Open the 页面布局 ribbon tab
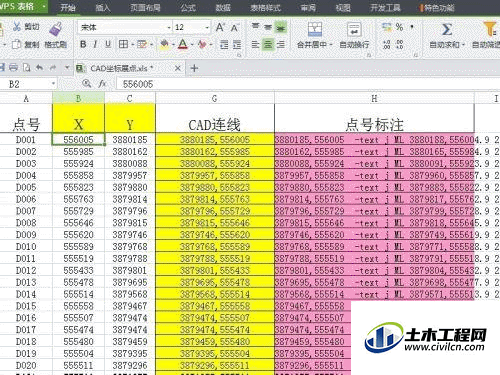The image size is (500, 375). tap(145, 7)
